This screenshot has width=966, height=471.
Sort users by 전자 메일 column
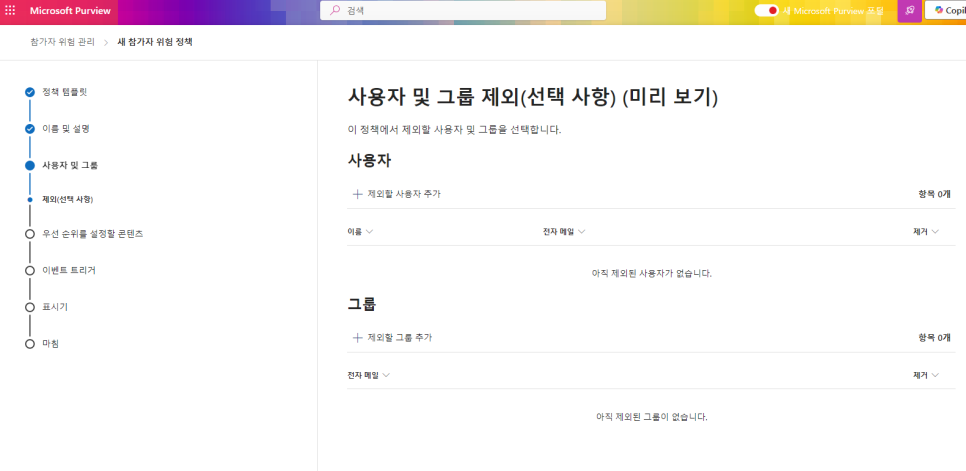click(x=564, y=231)
